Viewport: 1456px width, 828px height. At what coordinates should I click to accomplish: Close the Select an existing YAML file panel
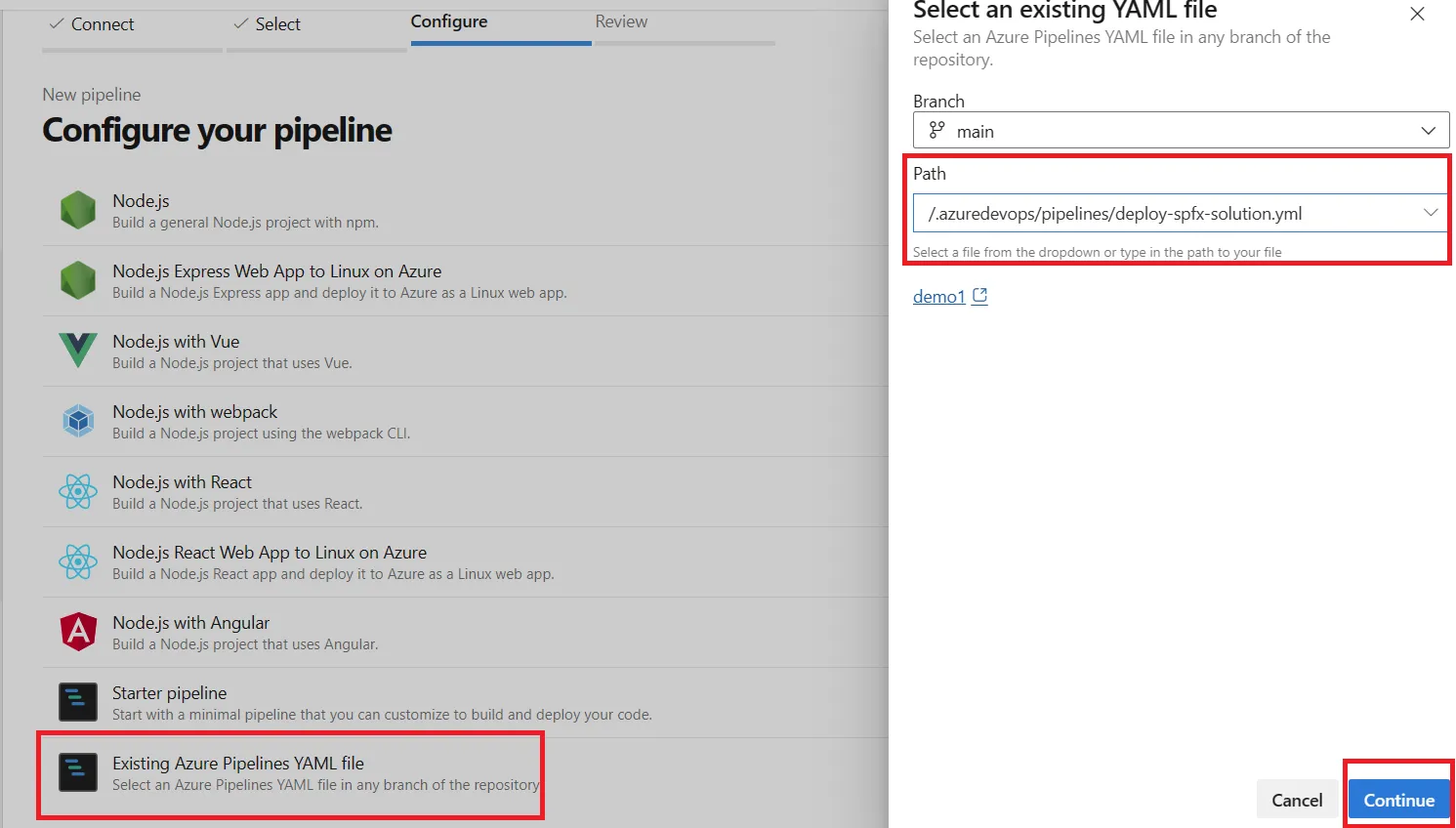1417,14
